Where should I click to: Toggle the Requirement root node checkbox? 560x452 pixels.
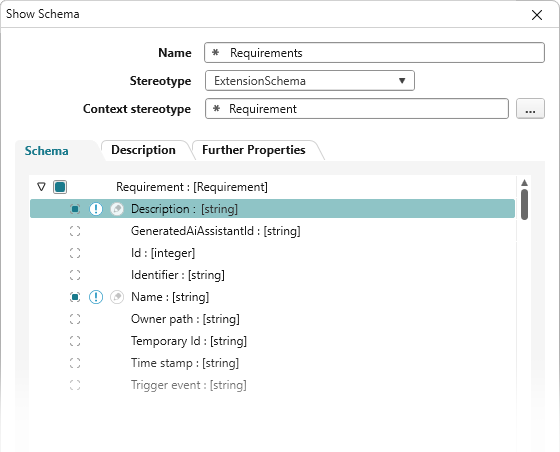(x=60, y=187)
